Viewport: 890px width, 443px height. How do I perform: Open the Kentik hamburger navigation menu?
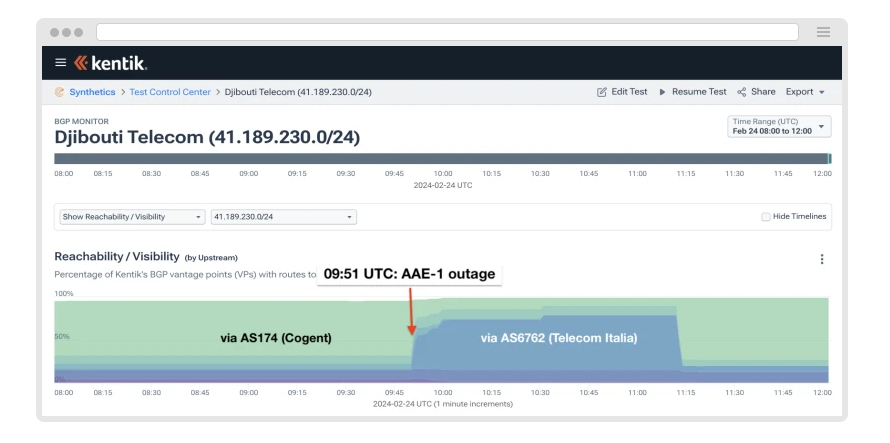(61, 62)
